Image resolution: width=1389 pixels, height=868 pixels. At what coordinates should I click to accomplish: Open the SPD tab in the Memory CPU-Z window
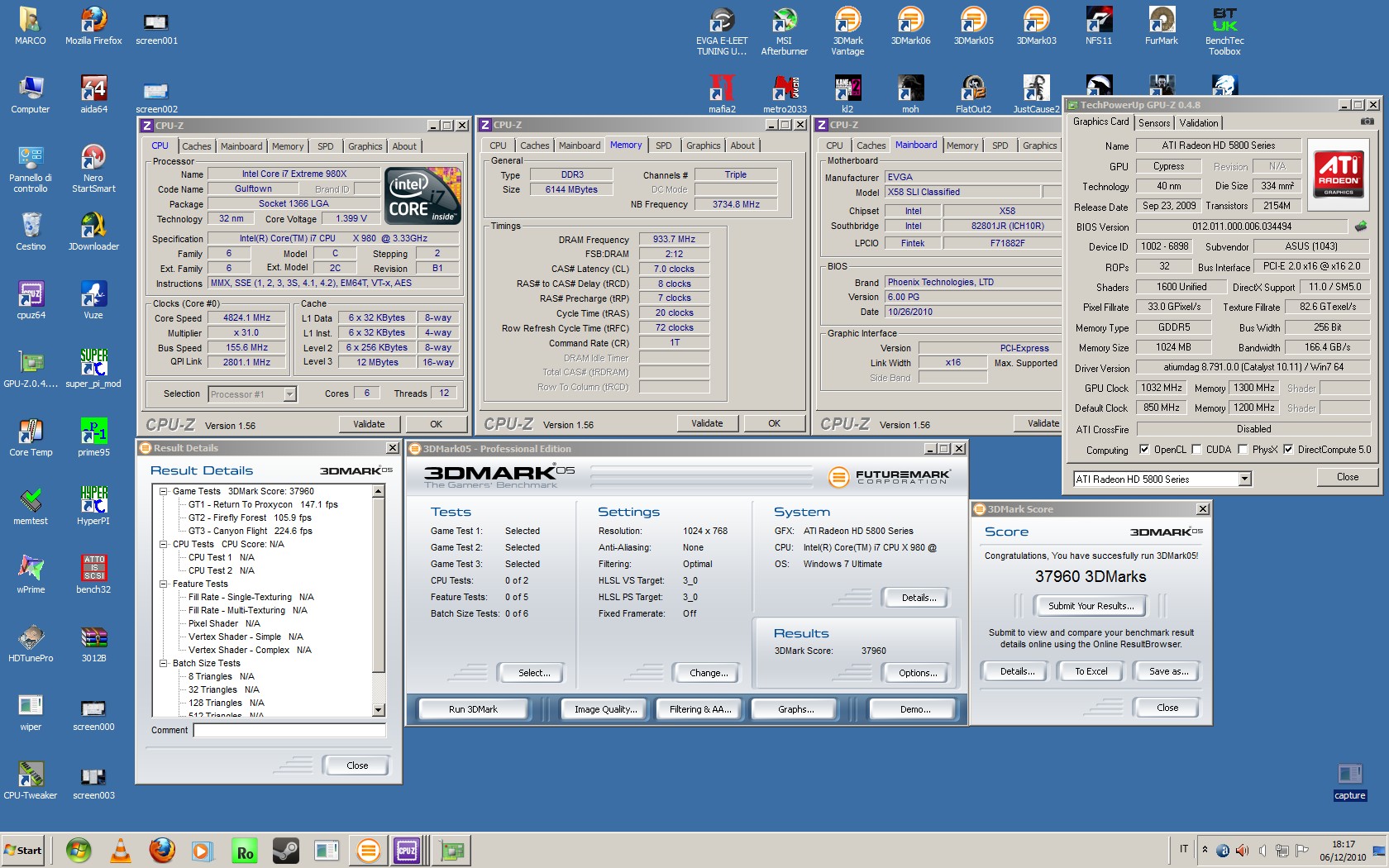point(664,145)
